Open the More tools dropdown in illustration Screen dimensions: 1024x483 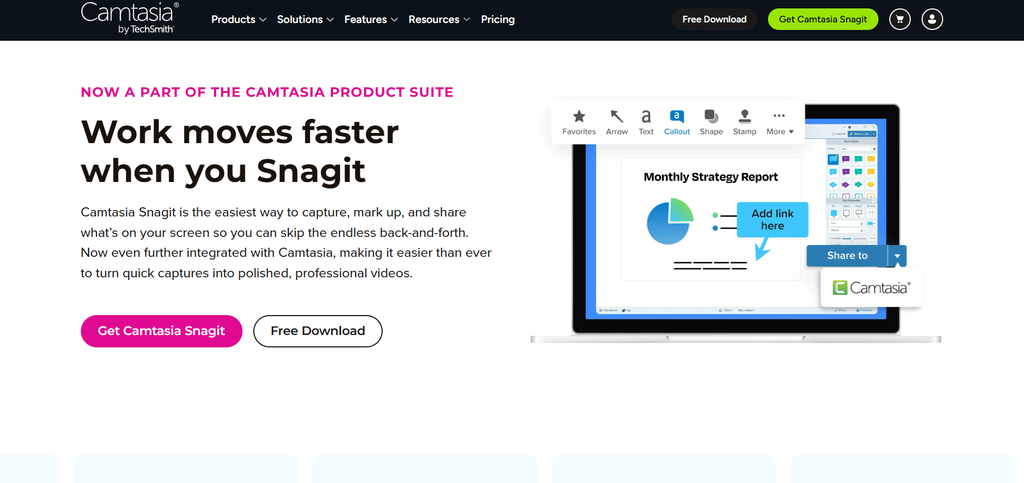pyautogui.click(x=780, y=122)
